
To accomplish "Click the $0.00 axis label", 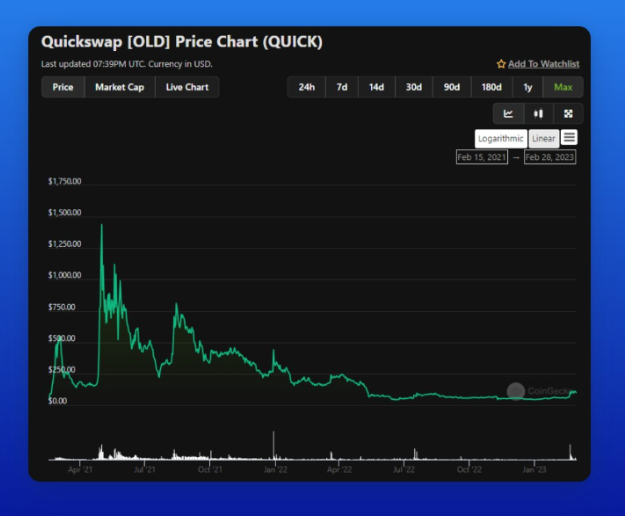I will 57,401.
